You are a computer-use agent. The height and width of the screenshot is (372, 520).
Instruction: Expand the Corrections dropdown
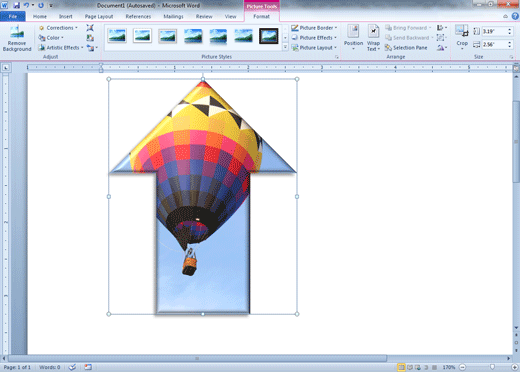58,28
